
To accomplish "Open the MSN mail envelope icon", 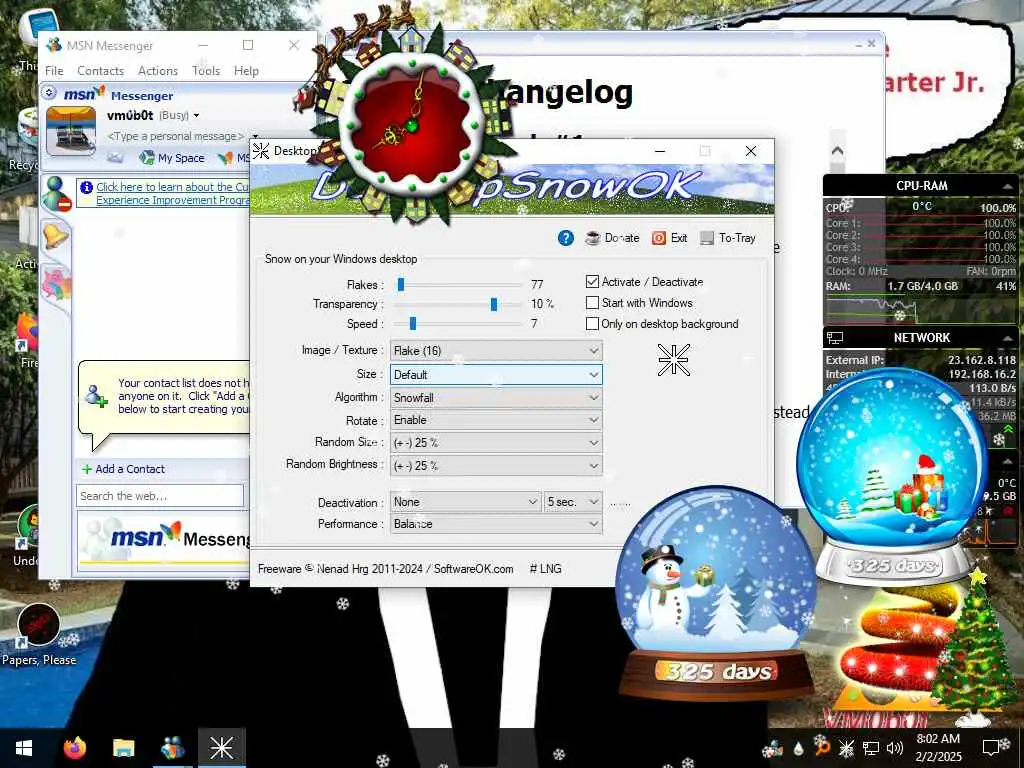I will tap(115, 157).
